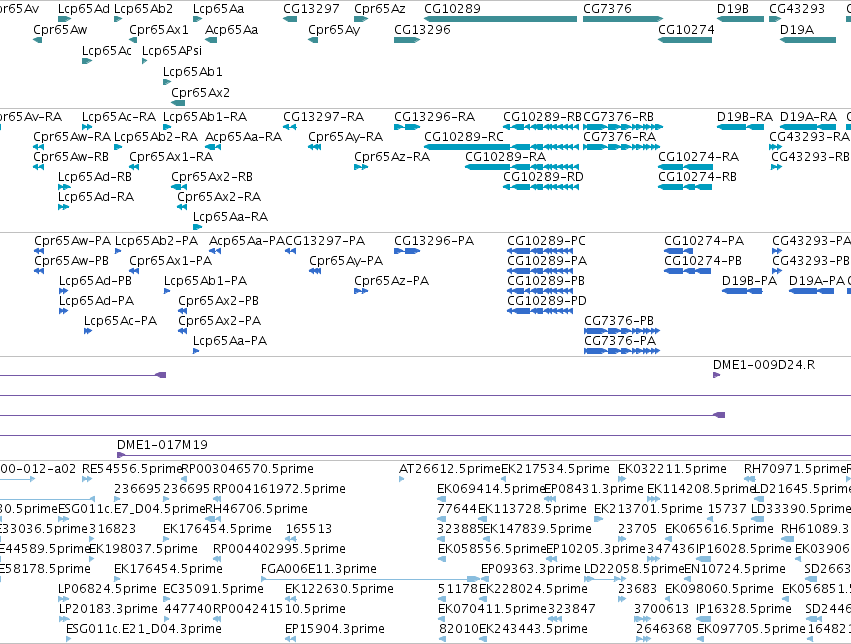Select the Cpr65Az-RA transcript label

[x=391, y=157]
